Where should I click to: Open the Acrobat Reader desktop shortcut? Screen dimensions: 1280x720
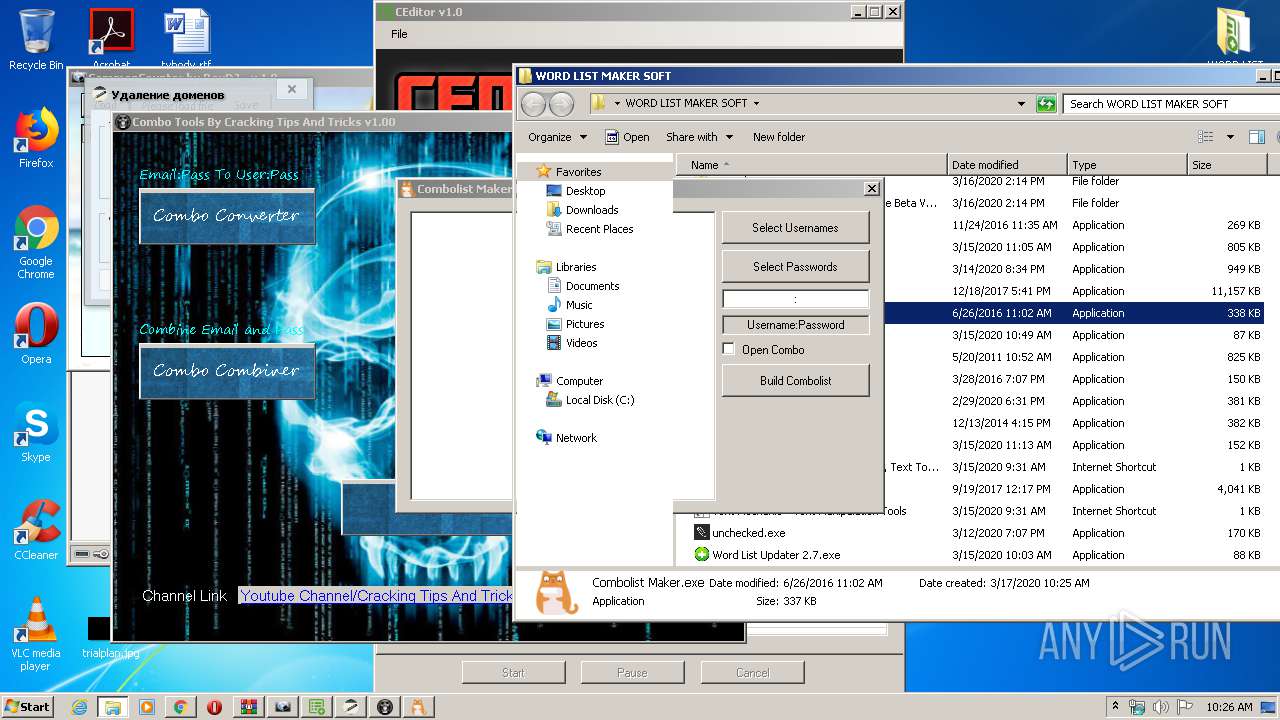tap(111, 38)
